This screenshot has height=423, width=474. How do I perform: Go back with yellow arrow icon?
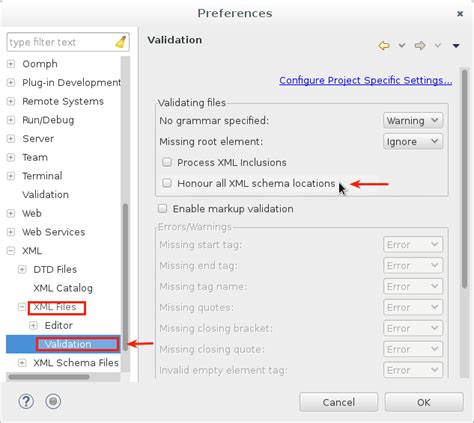click(384, 45)
